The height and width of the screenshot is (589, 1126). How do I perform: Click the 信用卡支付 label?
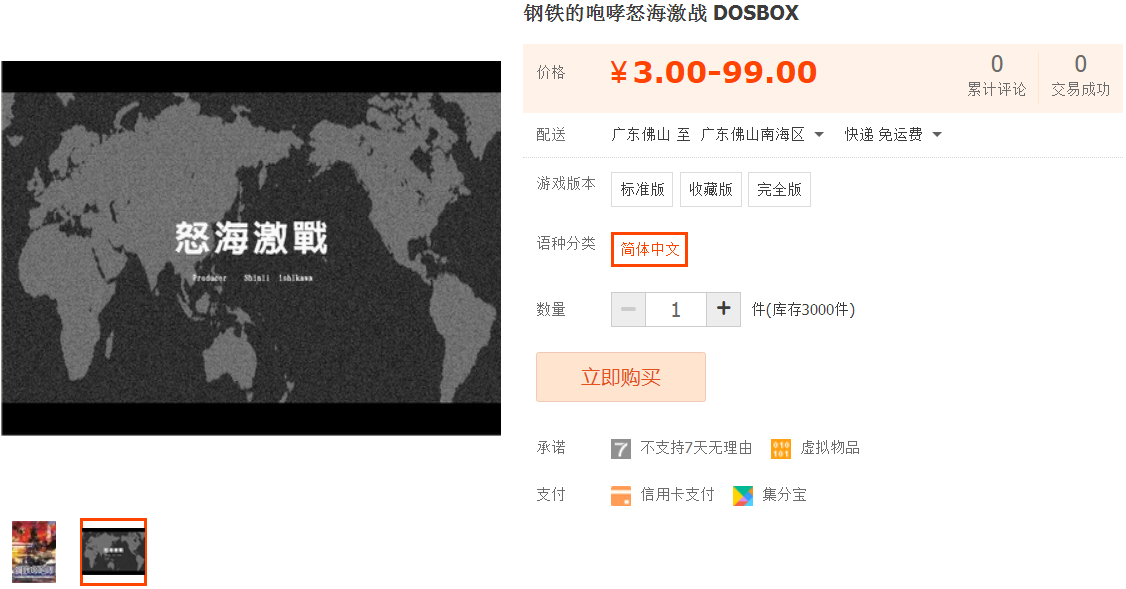[677, 495]
